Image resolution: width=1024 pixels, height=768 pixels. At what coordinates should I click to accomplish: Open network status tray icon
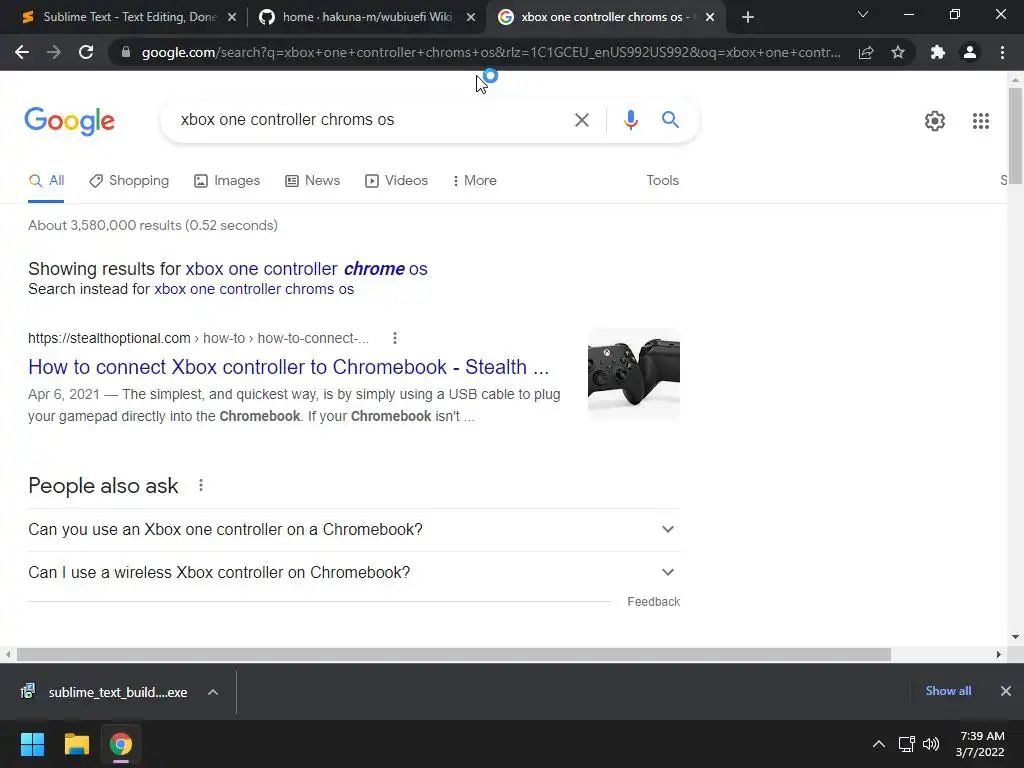(x=906, y=744)
